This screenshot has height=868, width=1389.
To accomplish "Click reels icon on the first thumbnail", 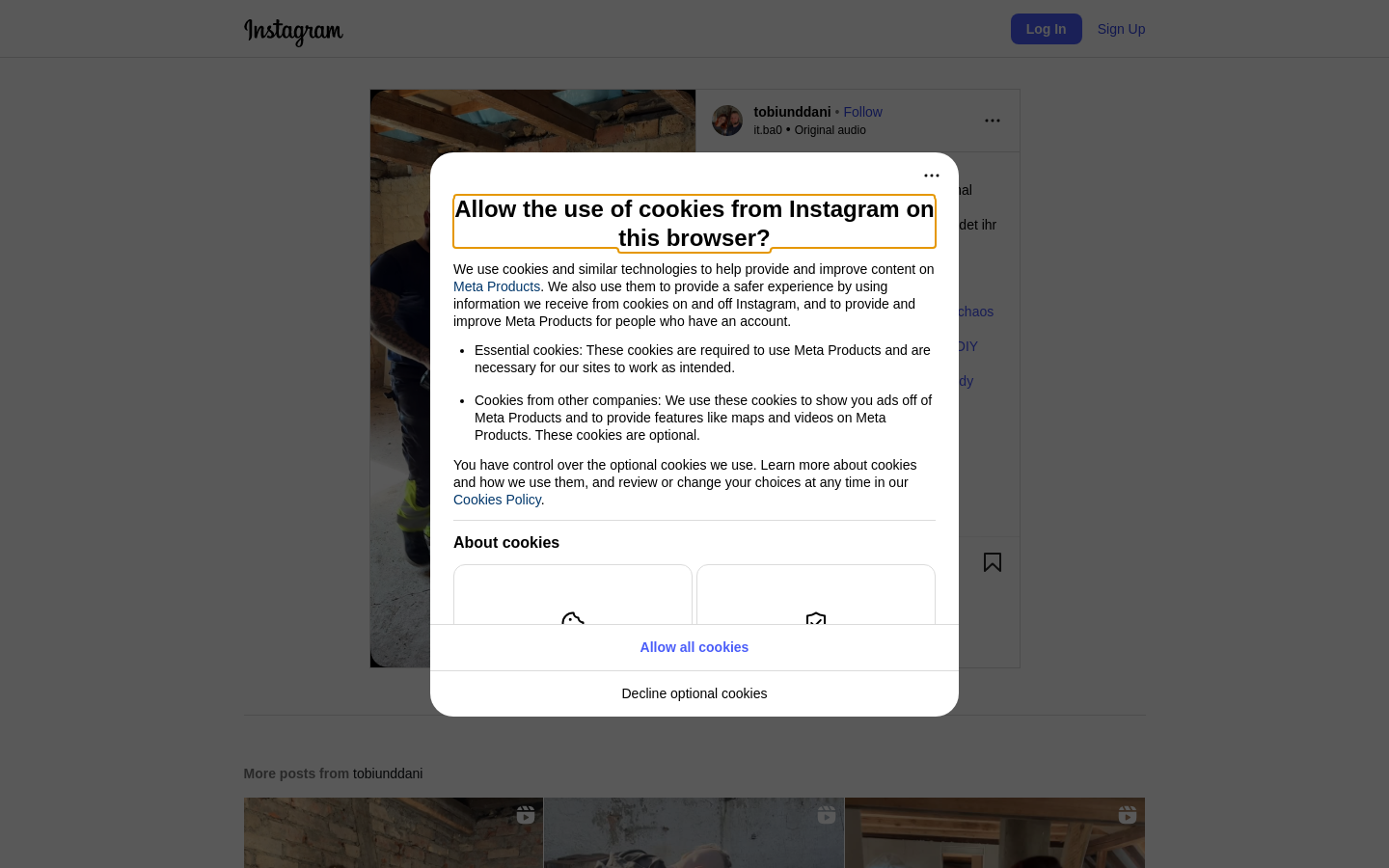I will pos(526,815).
